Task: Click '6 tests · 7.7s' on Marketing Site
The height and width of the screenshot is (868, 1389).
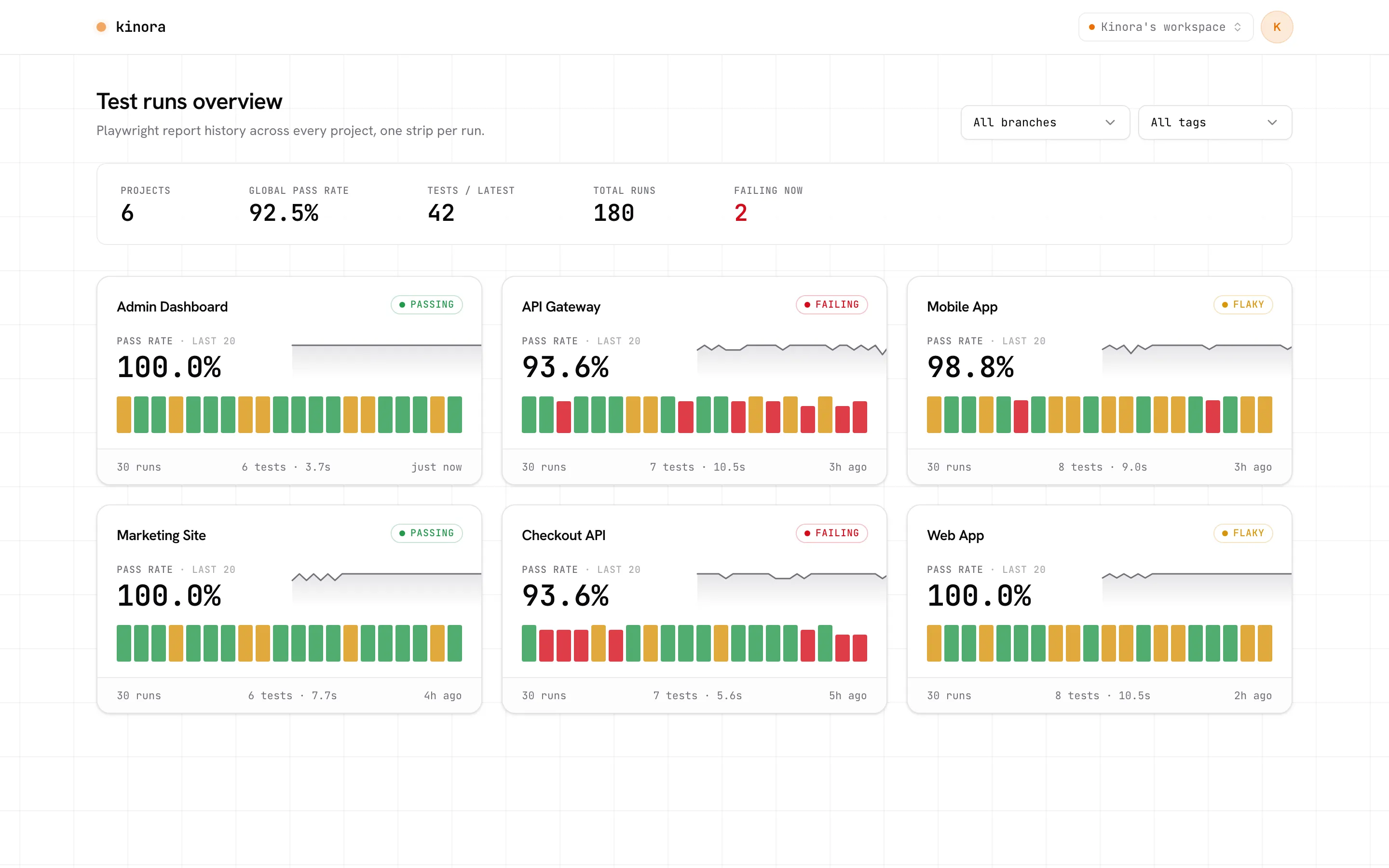Action: 292,695
